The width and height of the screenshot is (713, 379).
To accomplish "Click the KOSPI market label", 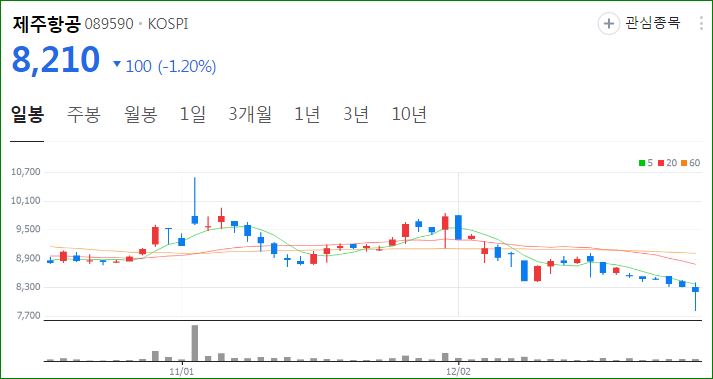I will coord(168,25).
